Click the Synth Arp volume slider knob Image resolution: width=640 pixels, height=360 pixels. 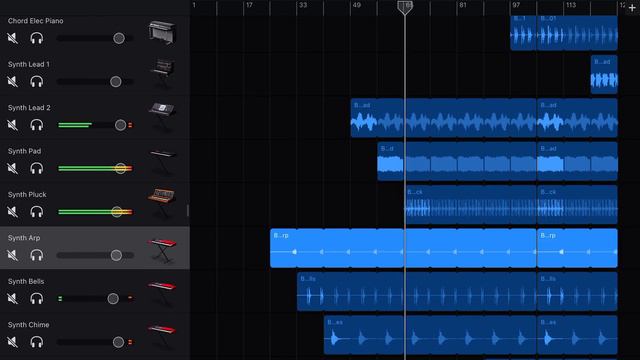(x=116, y=255)
